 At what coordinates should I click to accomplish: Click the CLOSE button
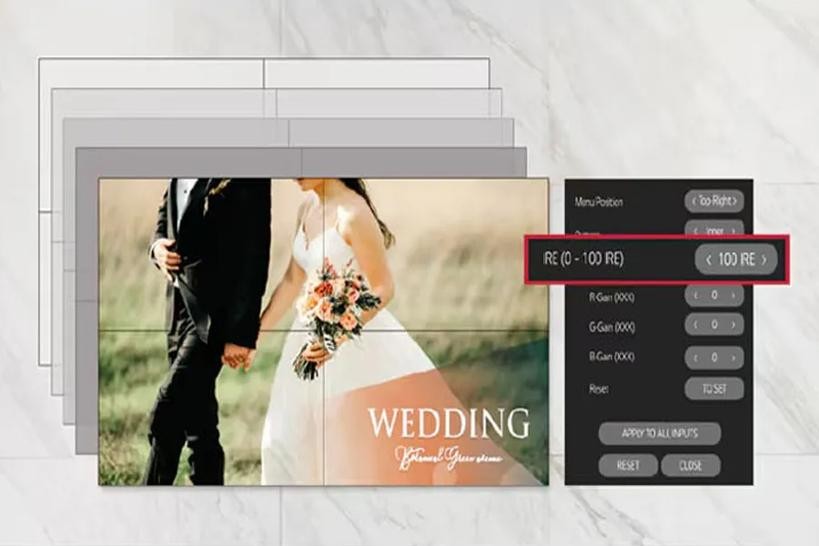point(690,465)
